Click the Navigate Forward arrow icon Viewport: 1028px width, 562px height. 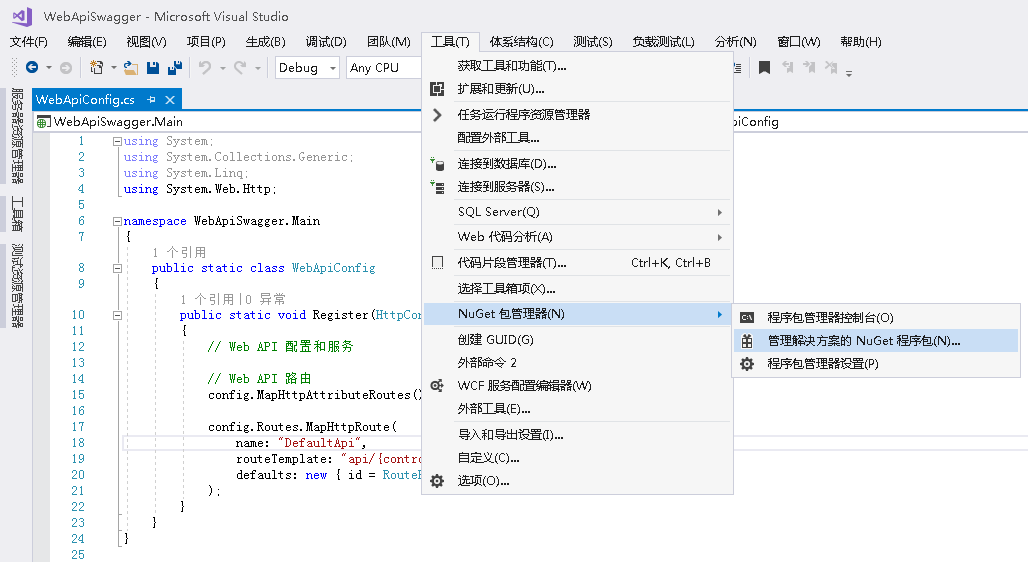pyautogui.click(x=66, y=68)
